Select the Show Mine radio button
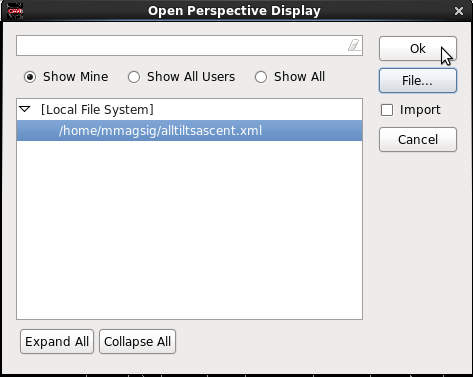The height and width of the screenshot is (377, 473). click(30, 77)
